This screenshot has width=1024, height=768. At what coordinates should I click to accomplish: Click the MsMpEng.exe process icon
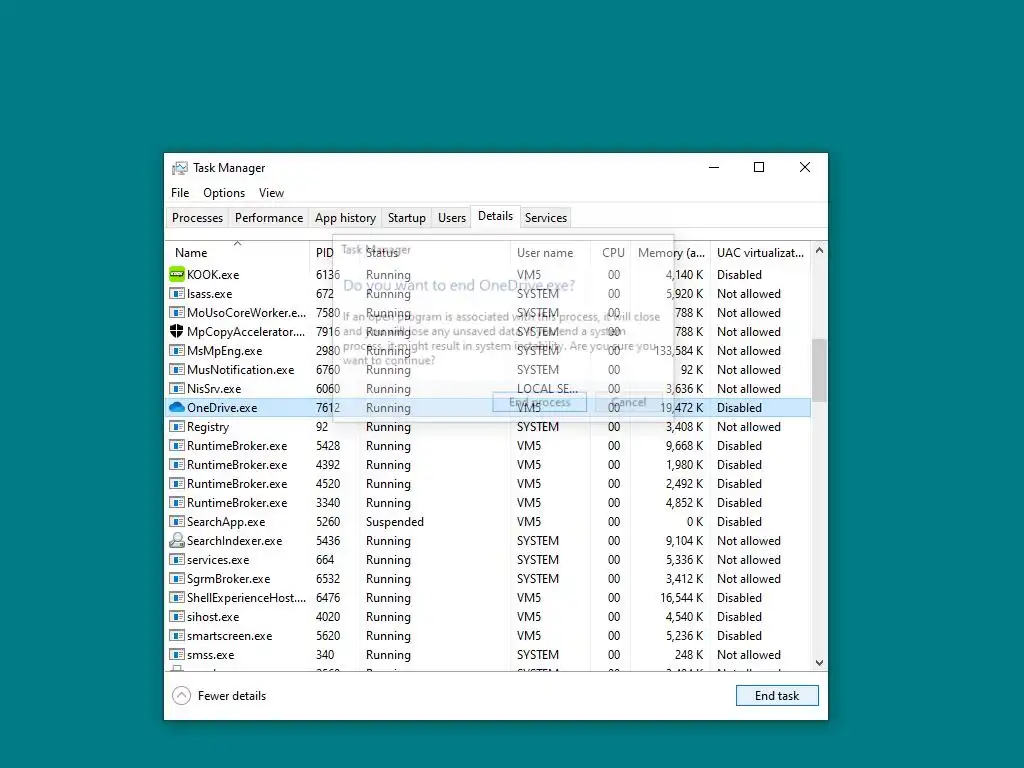click(176, 350)
